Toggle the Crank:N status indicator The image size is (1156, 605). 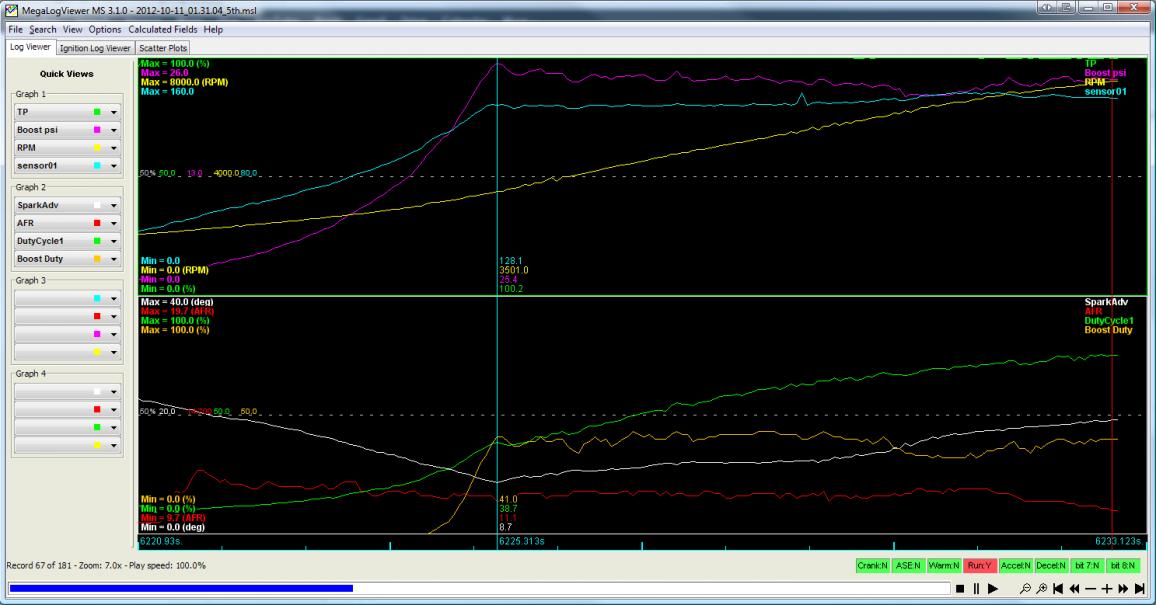click(x=874, y=566)
